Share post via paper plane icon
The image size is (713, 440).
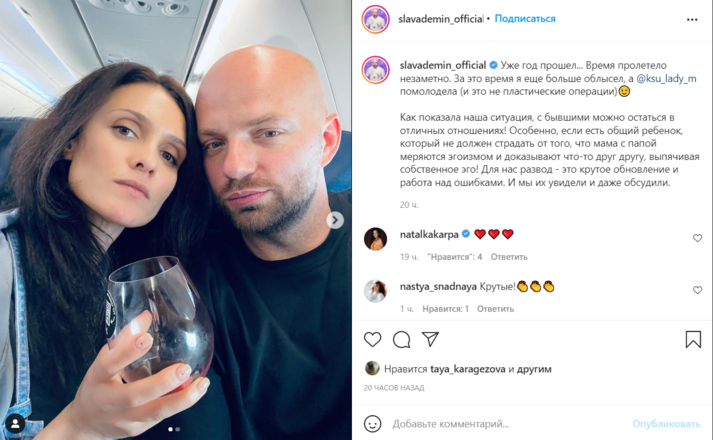pos(430,339)
